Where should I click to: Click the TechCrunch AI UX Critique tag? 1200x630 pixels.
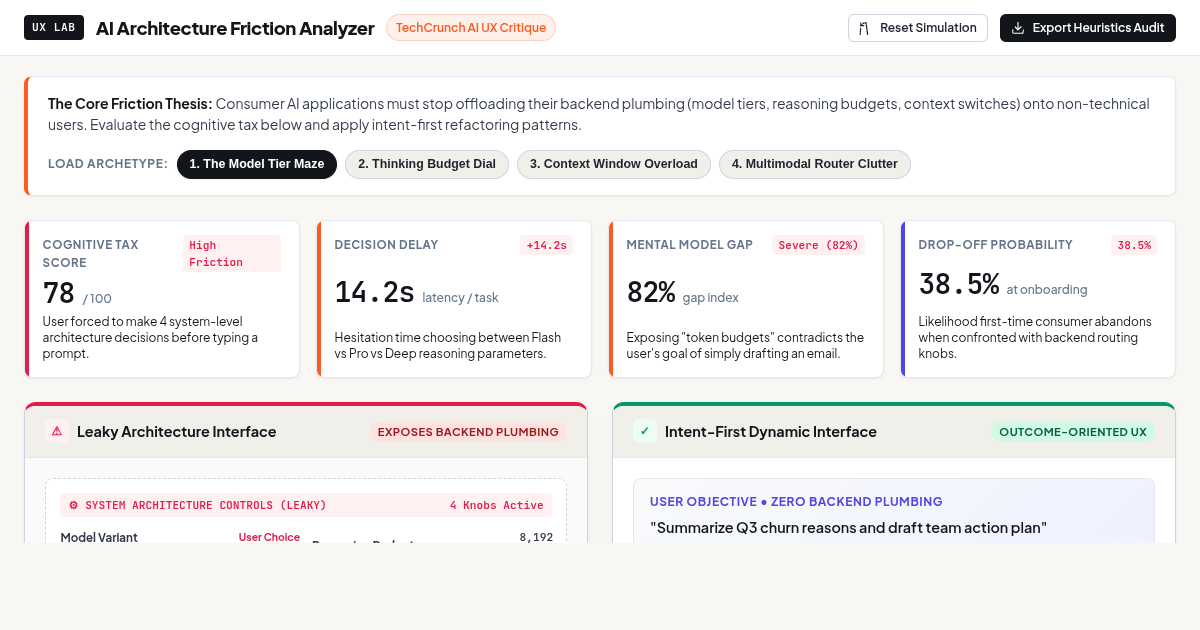click(471, 28)
